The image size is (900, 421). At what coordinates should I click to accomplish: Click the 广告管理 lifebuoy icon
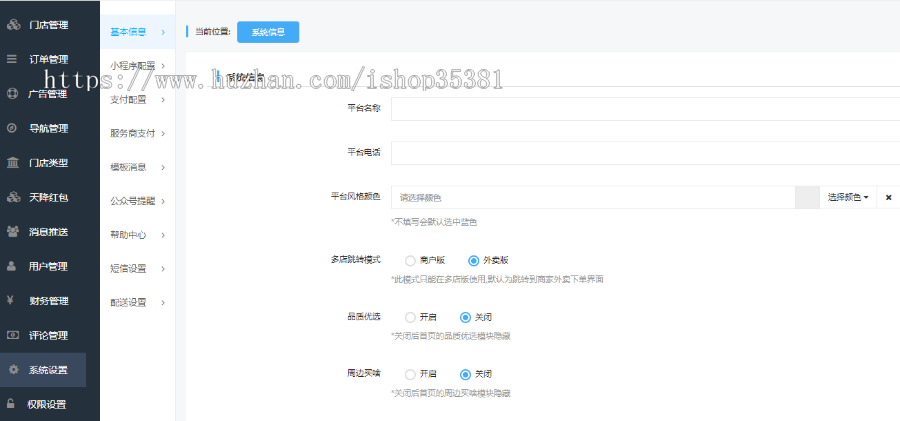(x=12, y=94)
